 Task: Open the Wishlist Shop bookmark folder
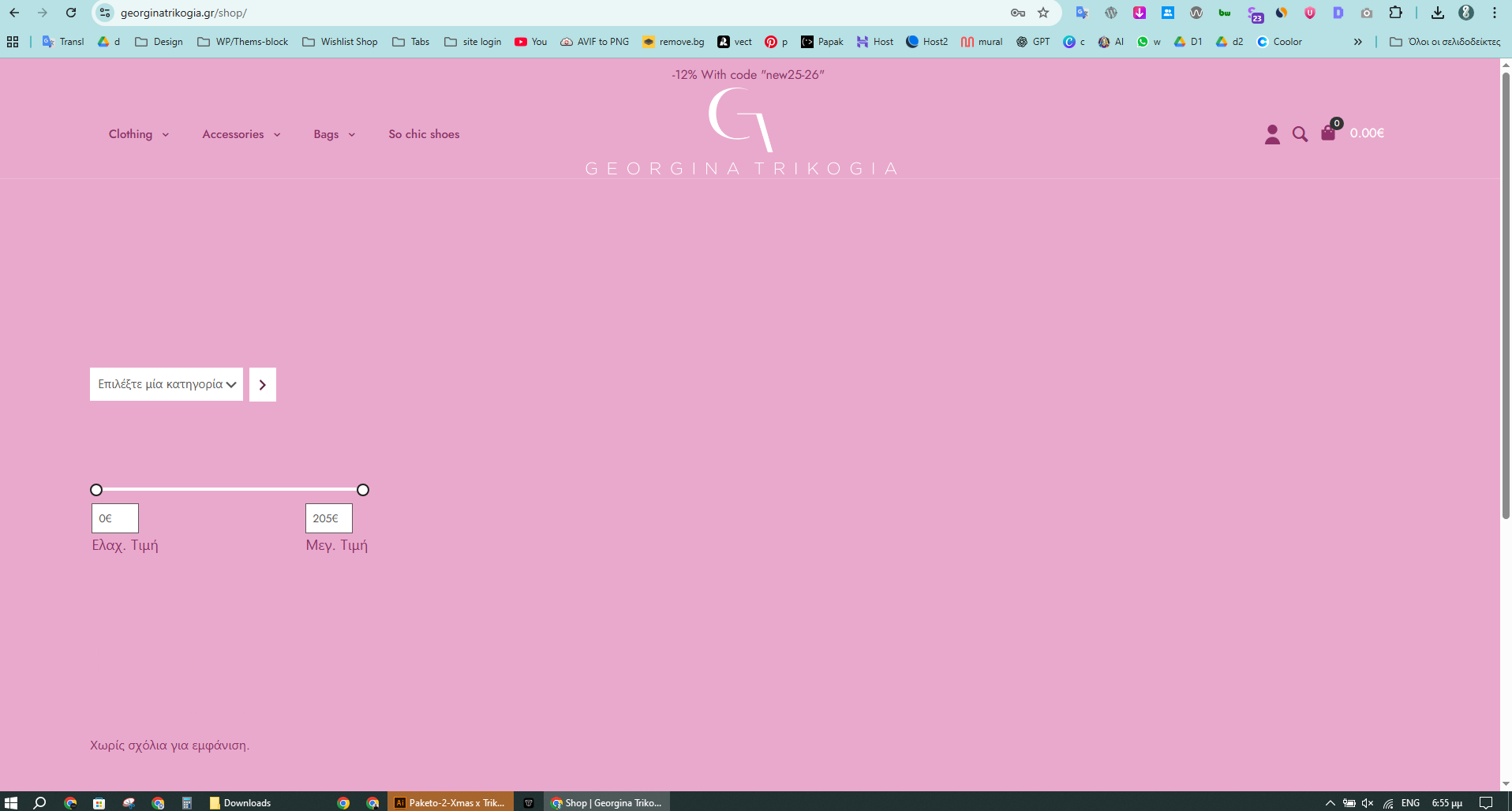(340, 42)
